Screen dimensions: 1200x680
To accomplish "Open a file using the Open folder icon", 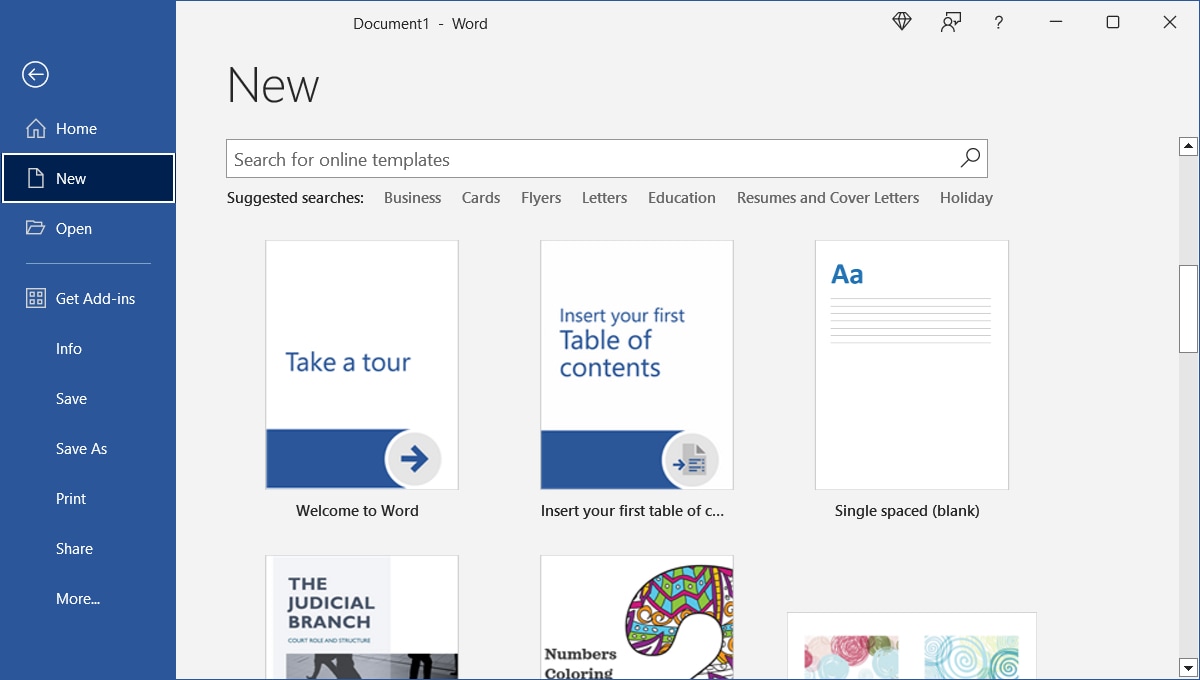I will pos(36,228).
